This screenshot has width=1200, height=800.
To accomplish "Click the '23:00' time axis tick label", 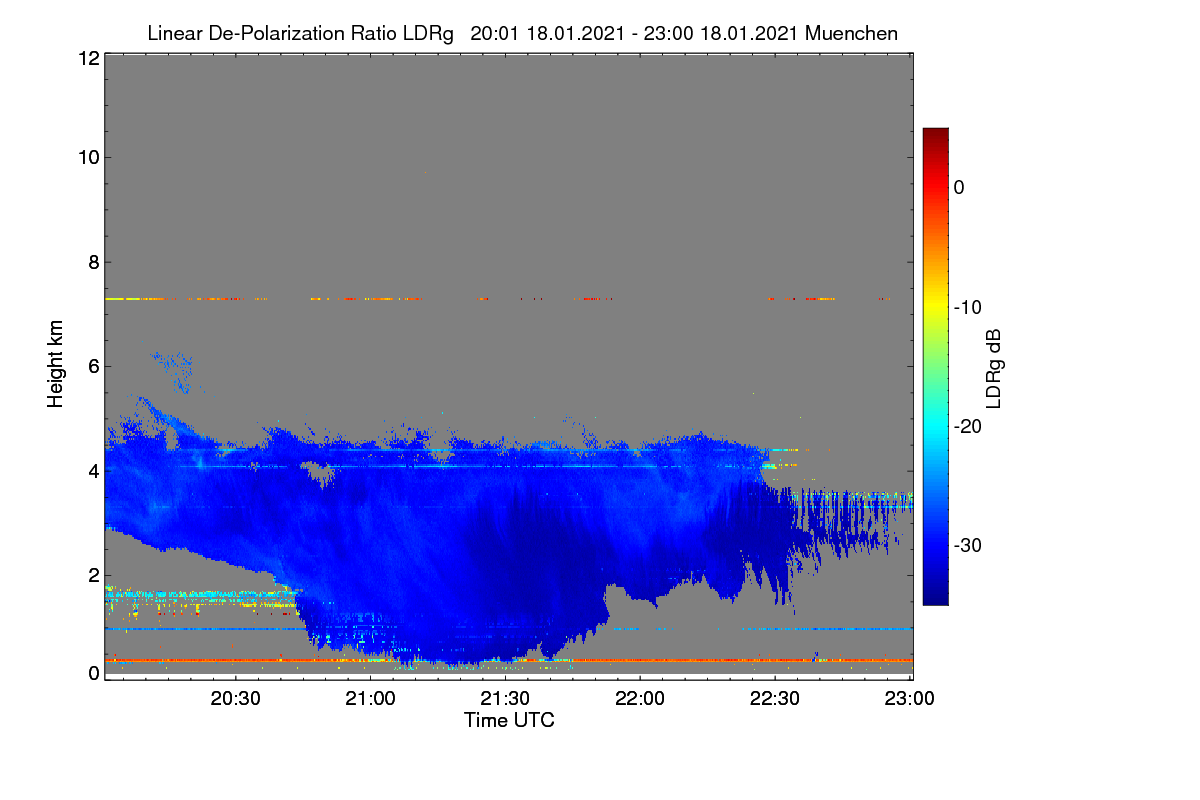I will click(x=910, y=698).
